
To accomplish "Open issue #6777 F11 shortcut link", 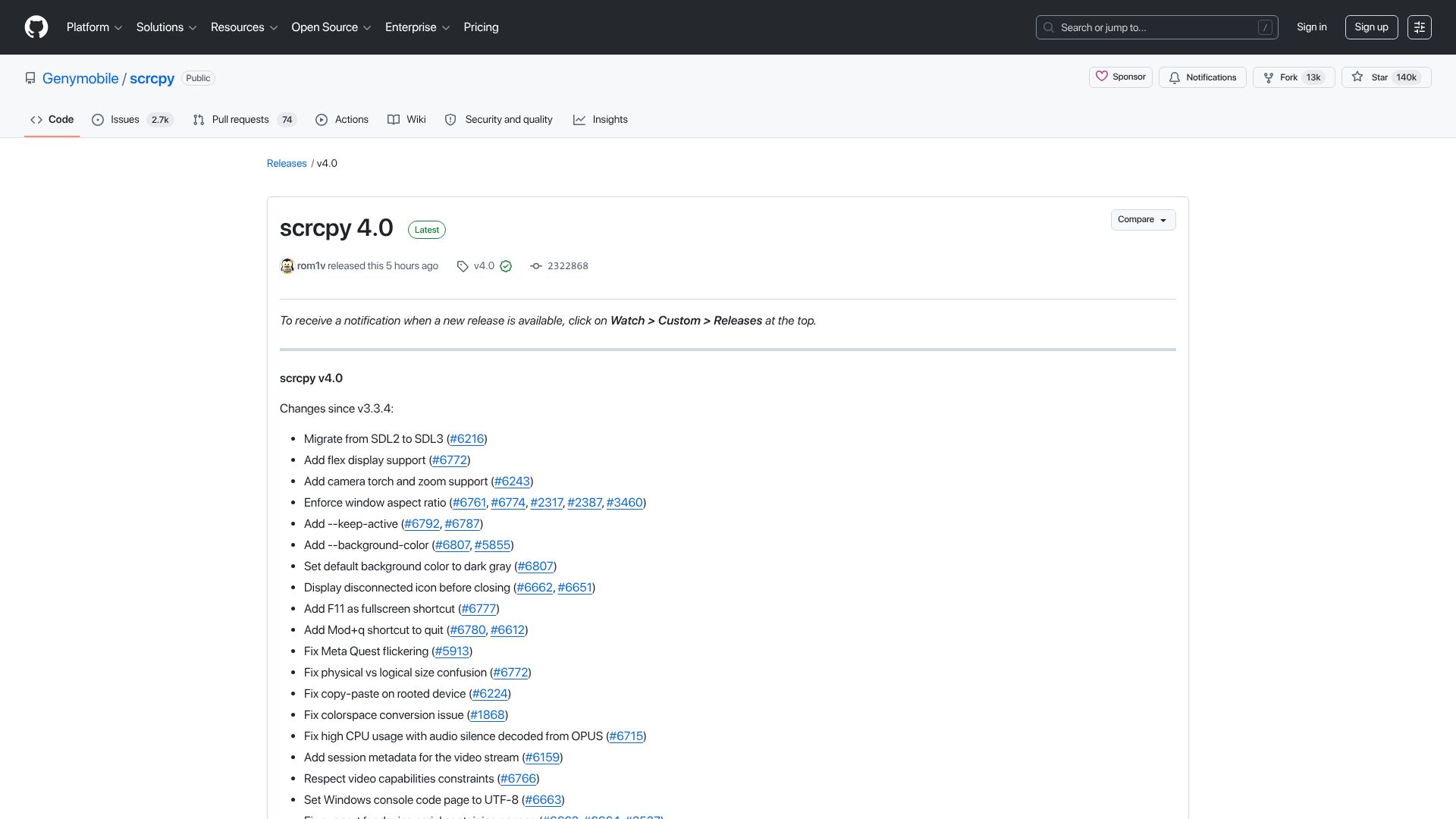I will [479, 609].
